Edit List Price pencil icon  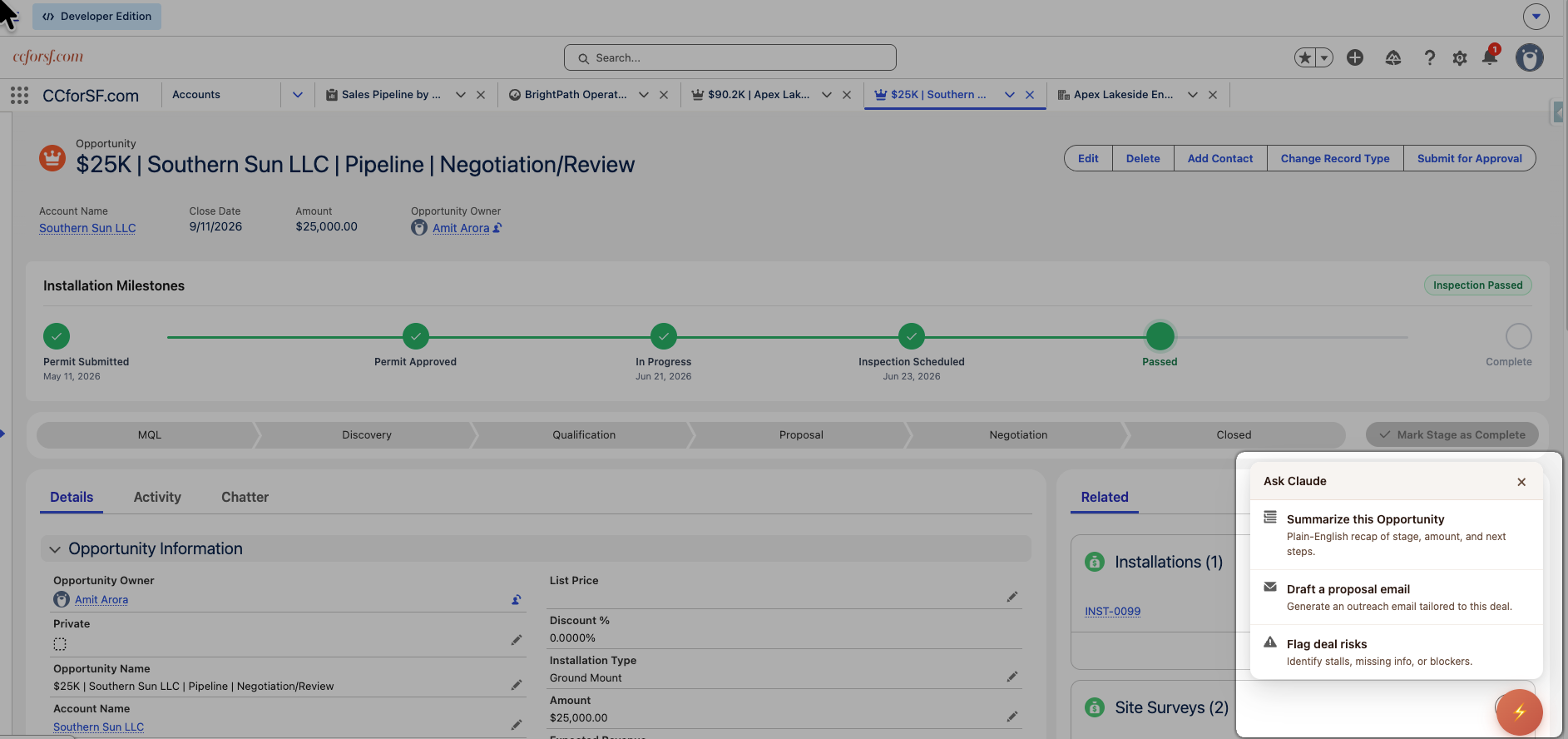pyautogui.click(x=1012, y=597)
